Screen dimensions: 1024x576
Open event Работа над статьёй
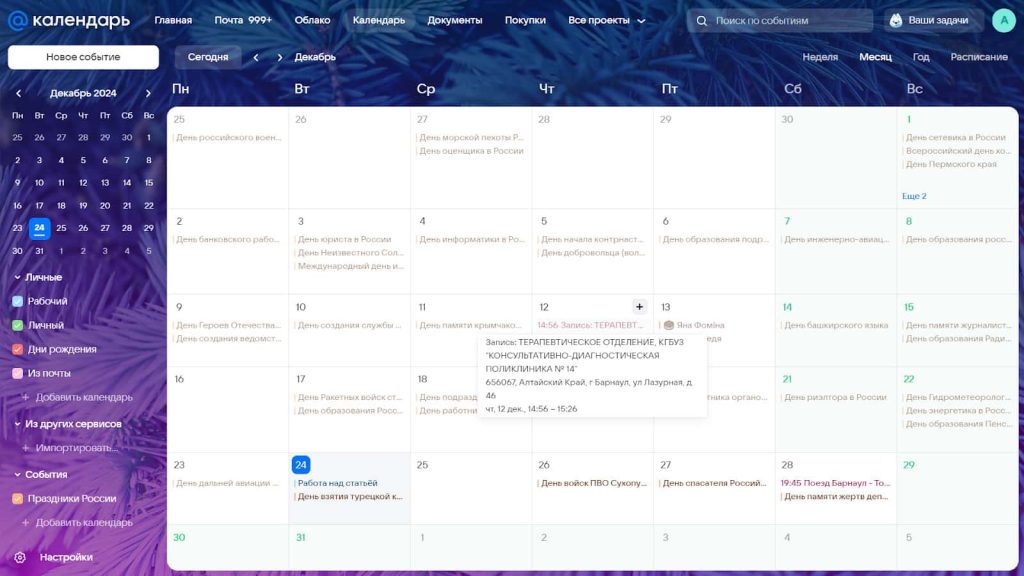click(337, 483)
